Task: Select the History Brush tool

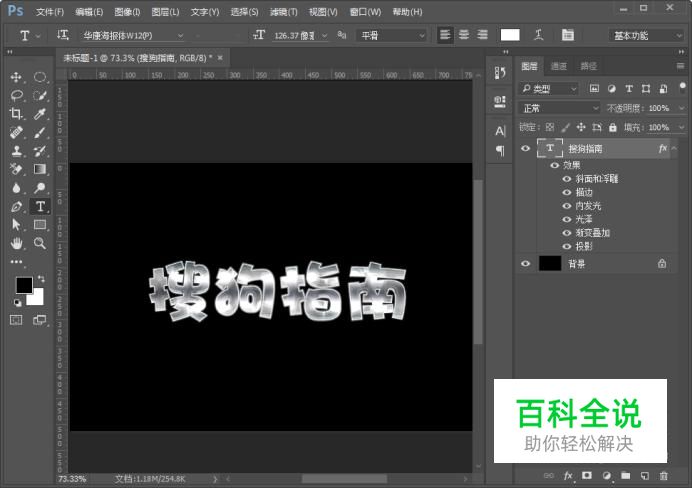Action: (40, 151)
